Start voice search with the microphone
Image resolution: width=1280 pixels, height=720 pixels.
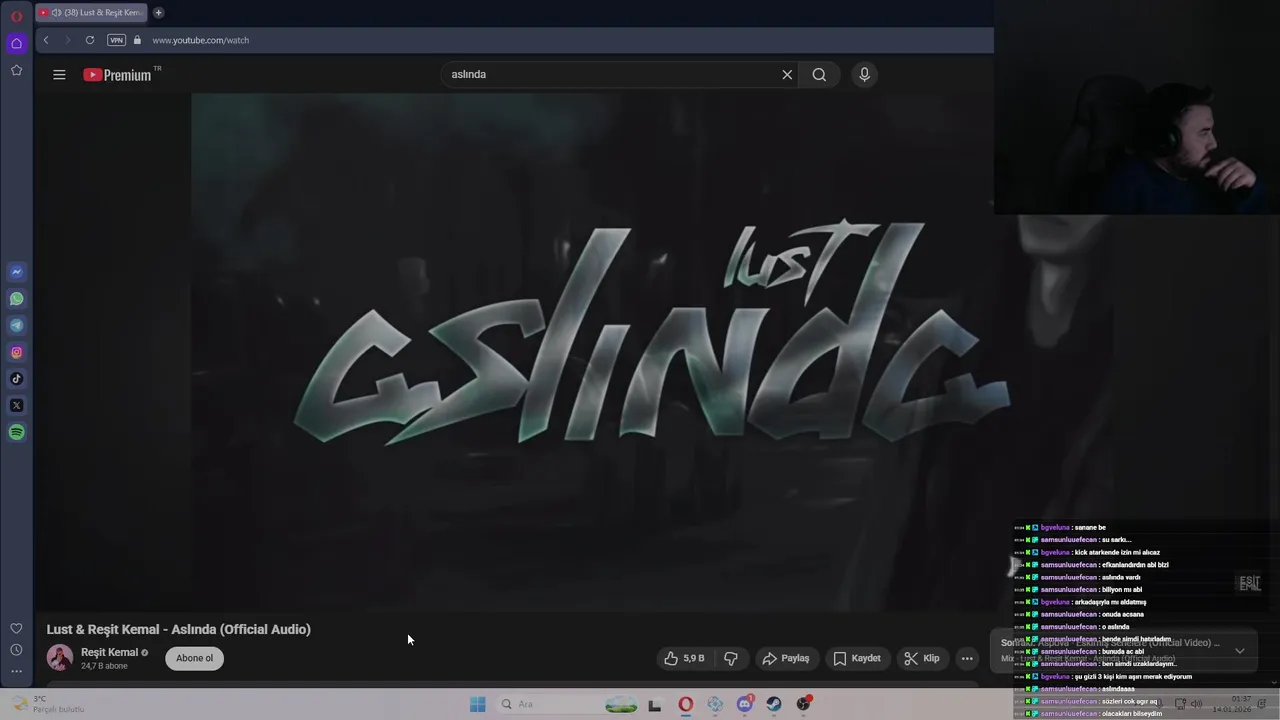[x=865, y=75]
